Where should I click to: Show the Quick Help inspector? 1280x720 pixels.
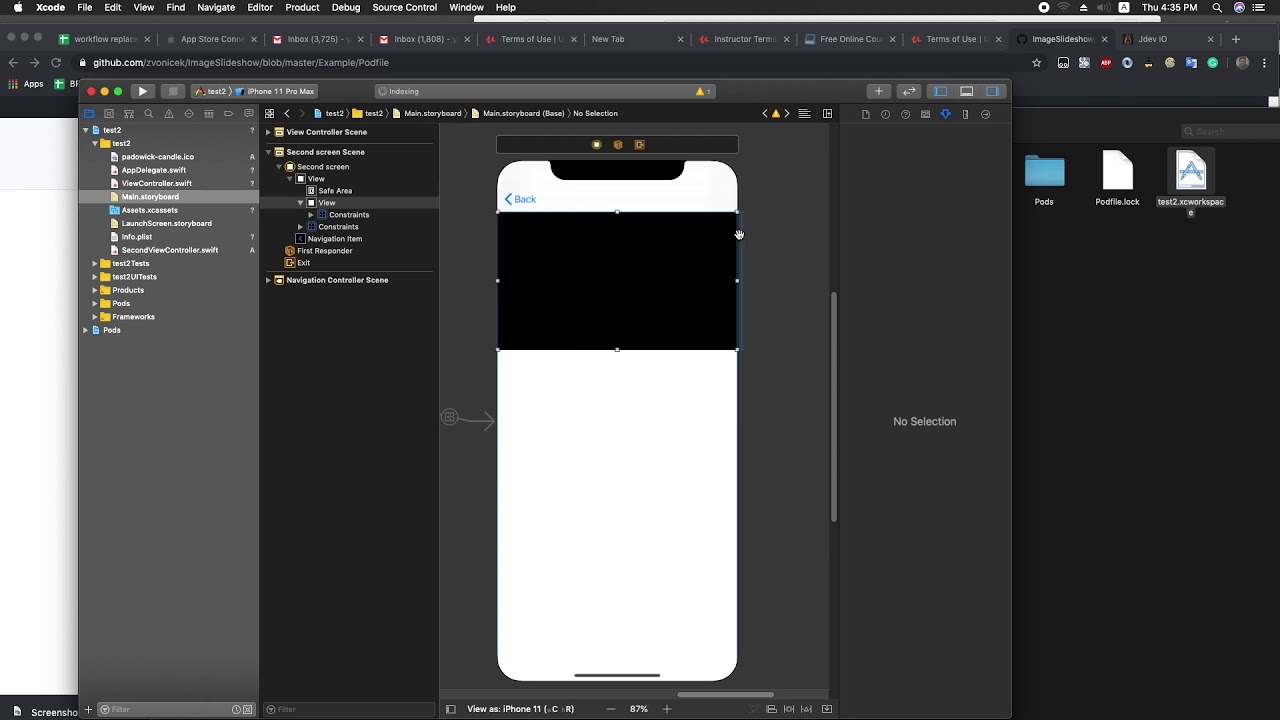(x=905, y=114)
